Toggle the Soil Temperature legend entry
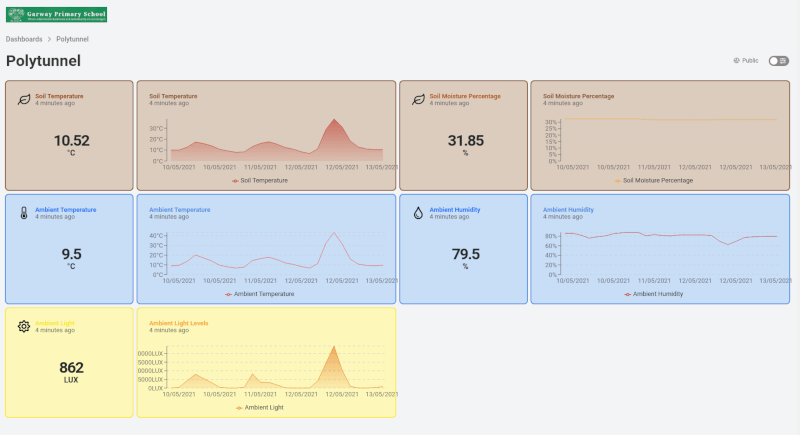This screenshot has width=800, height=435. click(x=260, y=181)
